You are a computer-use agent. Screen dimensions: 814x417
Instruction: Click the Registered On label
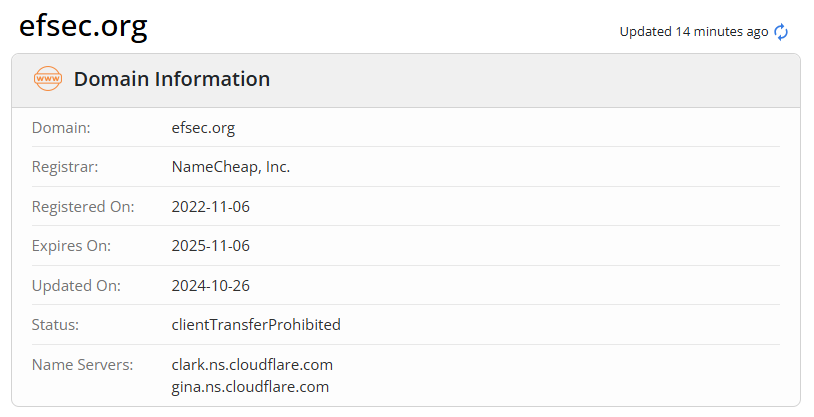click(83, 207)
